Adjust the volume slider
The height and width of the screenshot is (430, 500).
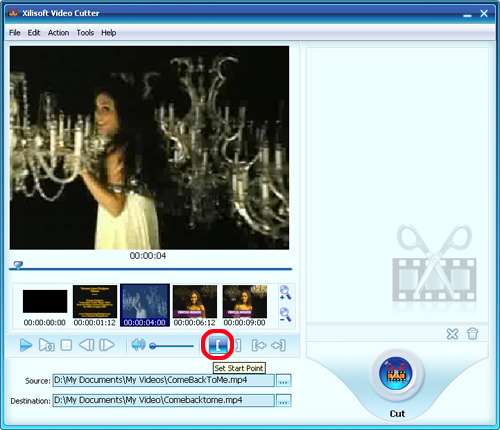tap(172, 346)
